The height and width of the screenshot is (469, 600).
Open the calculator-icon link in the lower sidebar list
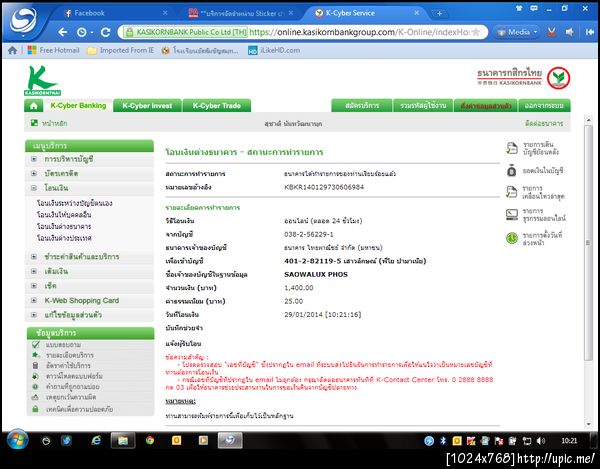coord(68,365)
